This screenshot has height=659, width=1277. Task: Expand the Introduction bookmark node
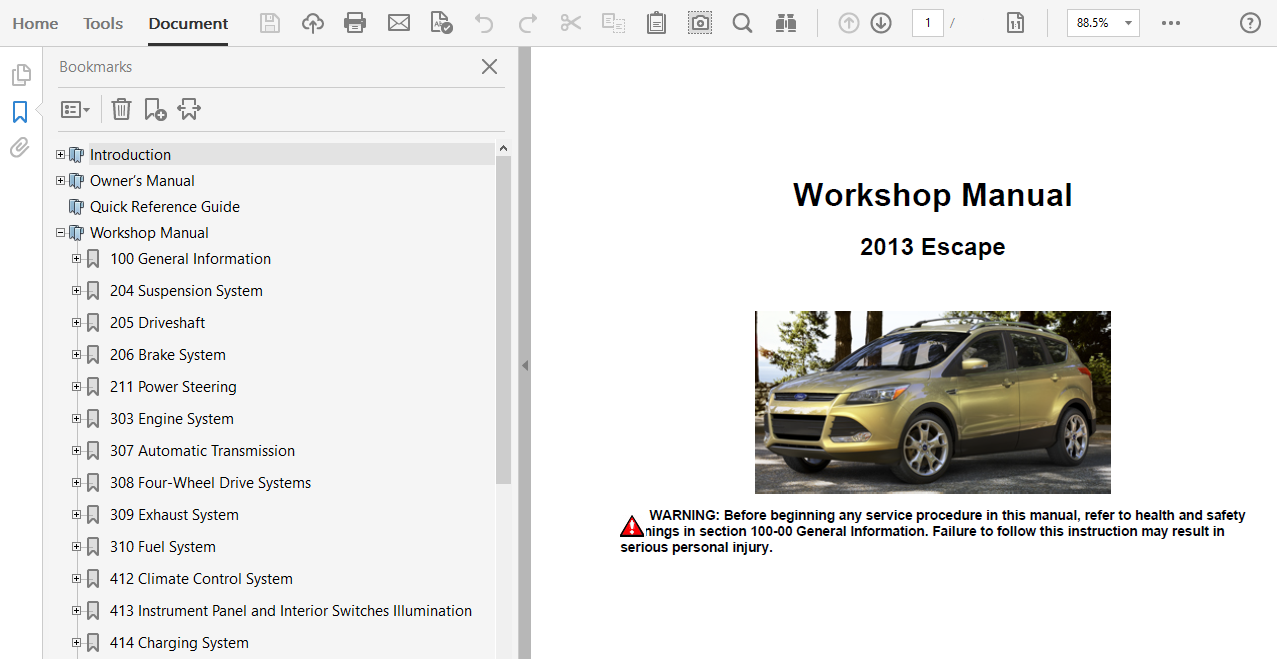tap(61, 155)
